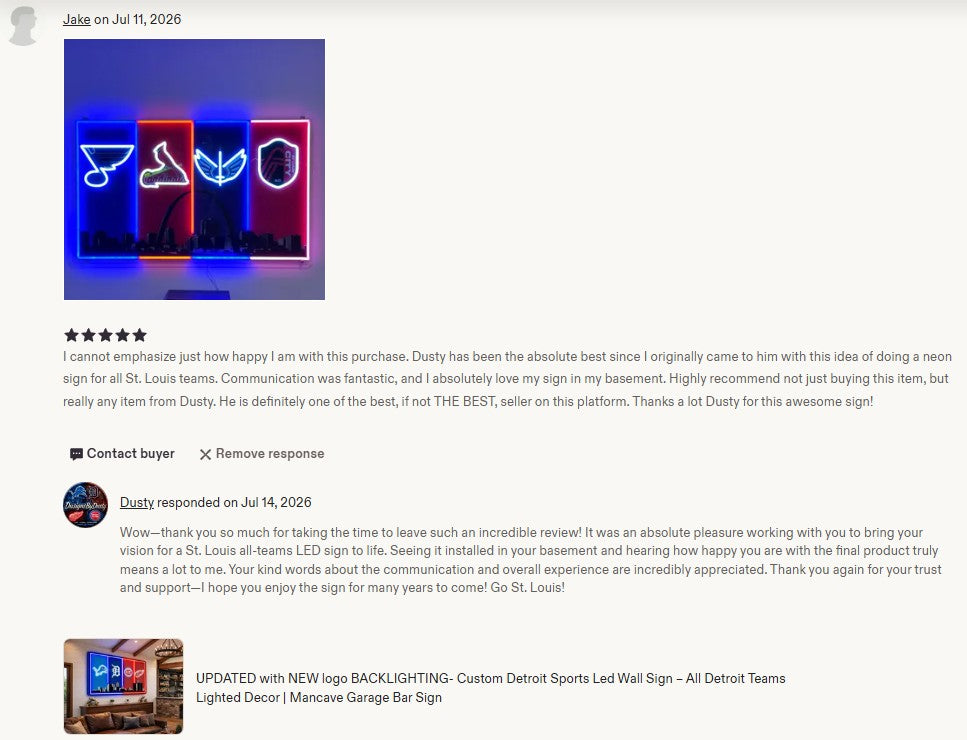
Task: Open the St. Louis neon sign review photo
Action: point(194,170)
